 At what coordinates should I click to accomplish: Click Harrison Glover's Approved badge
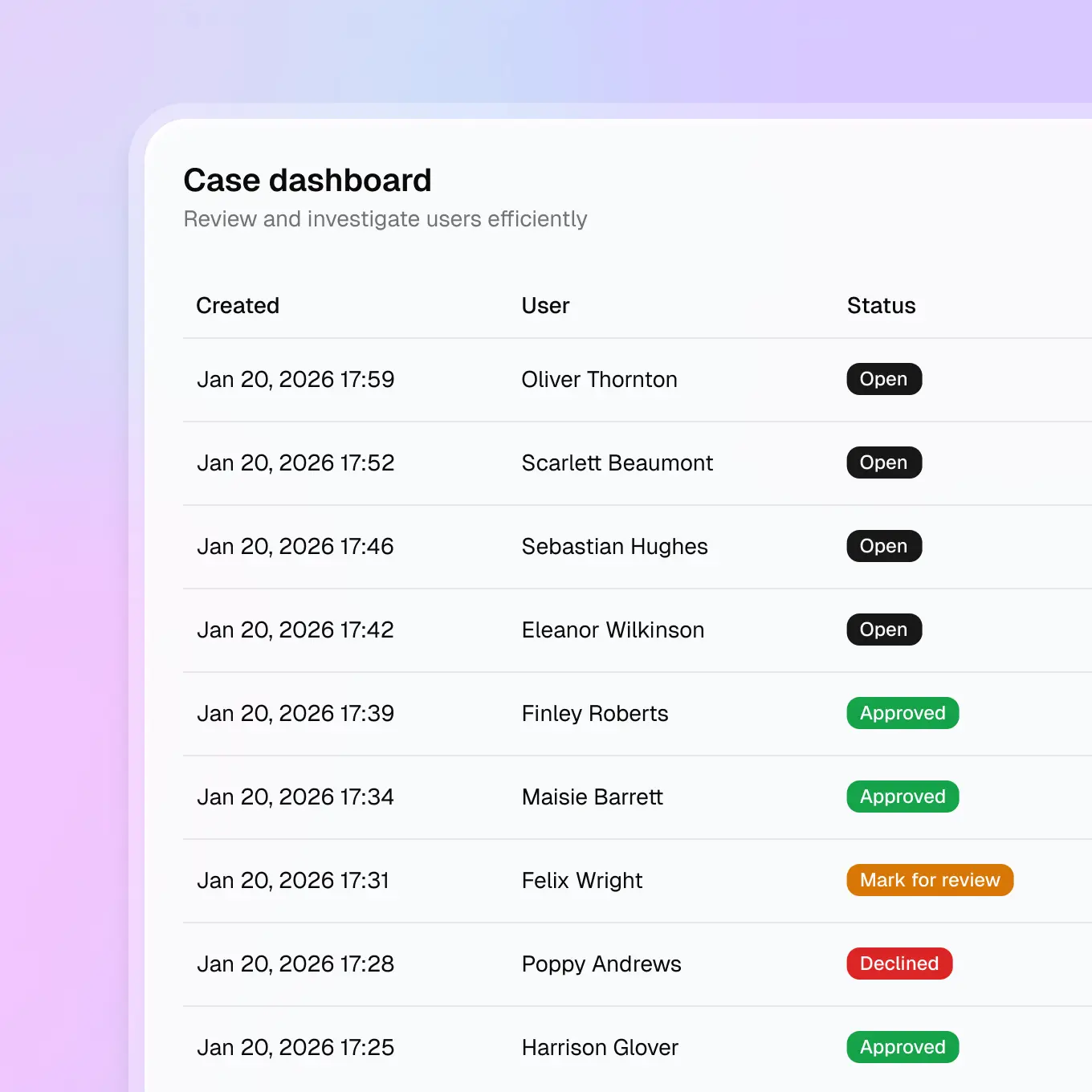tap(902, 1047)
